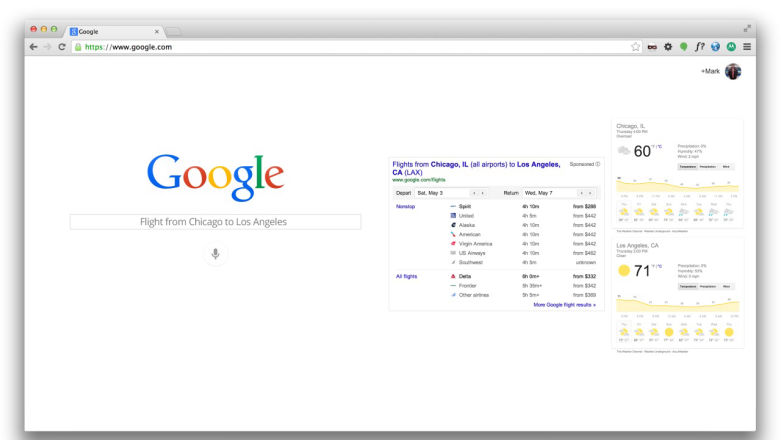The height and width of the screenshot is (440, 781).
Task: Select the US Airways flight row
Action: [523, 253]
